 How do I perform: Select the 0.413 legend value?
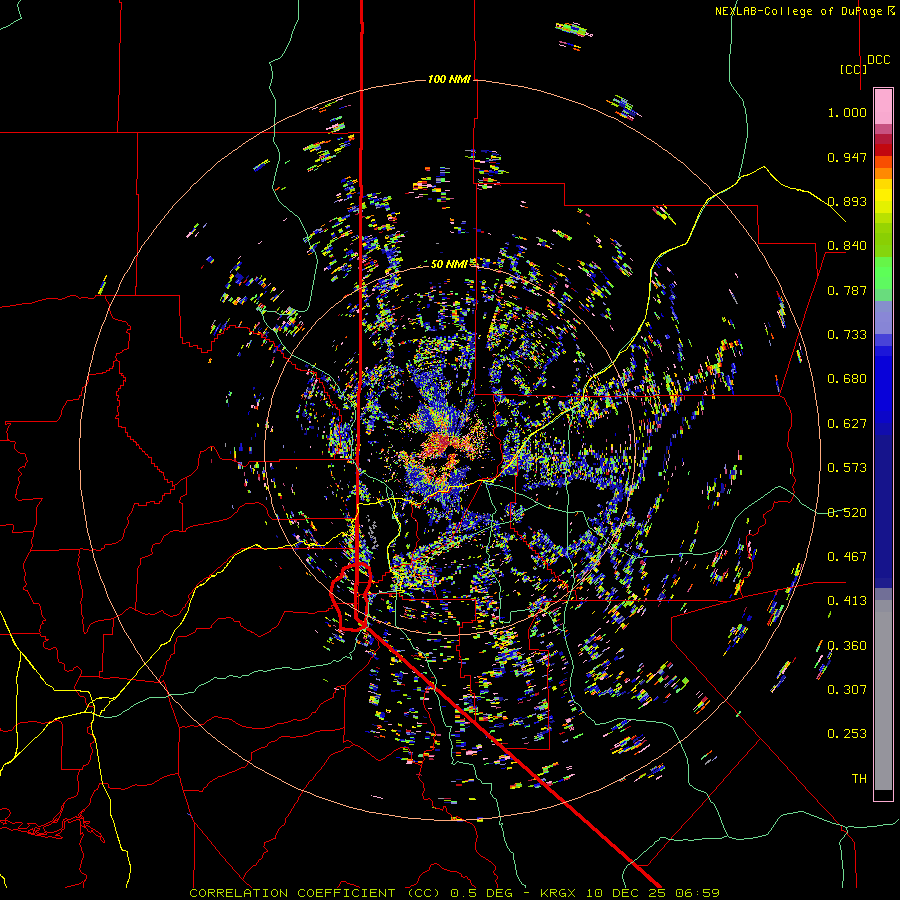[x=847, y=601]
